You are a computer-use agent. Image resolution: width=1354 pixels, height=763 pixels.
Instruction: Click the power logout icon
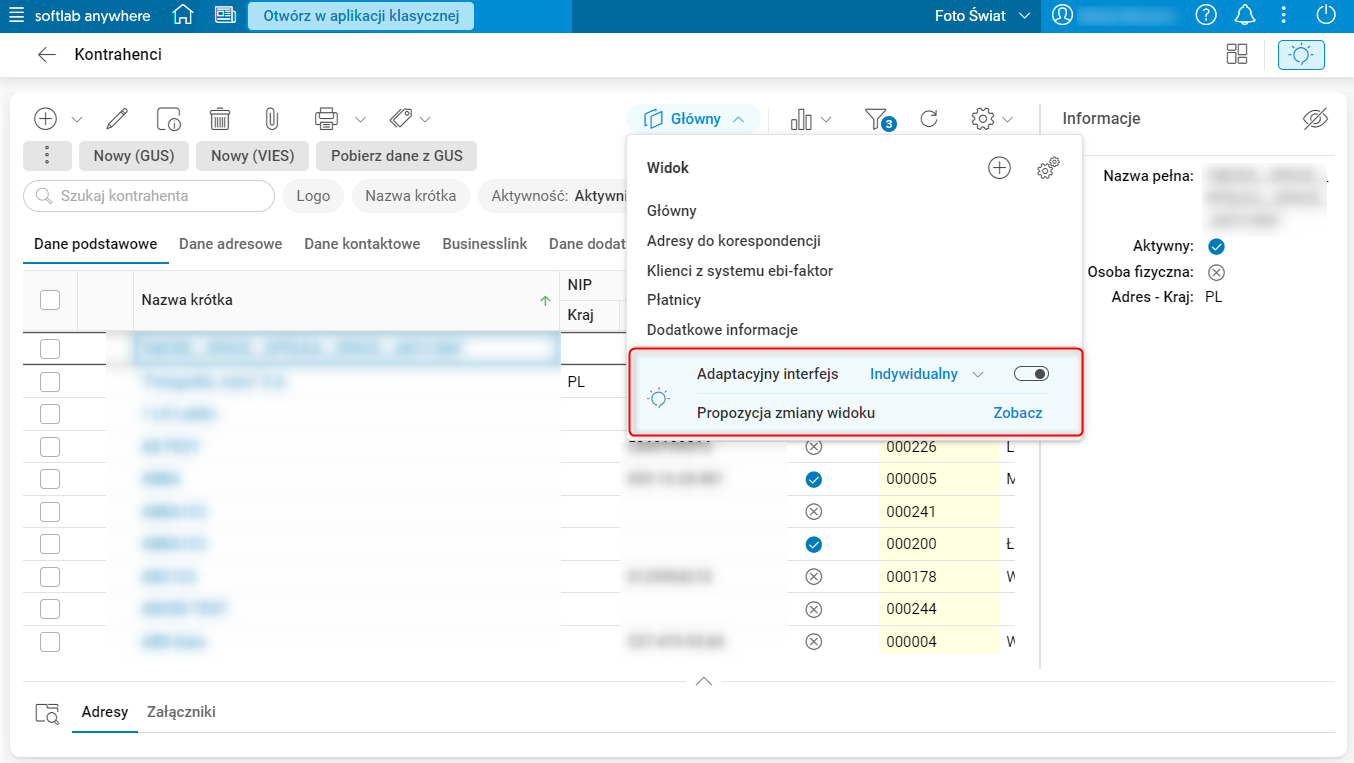1325,16
